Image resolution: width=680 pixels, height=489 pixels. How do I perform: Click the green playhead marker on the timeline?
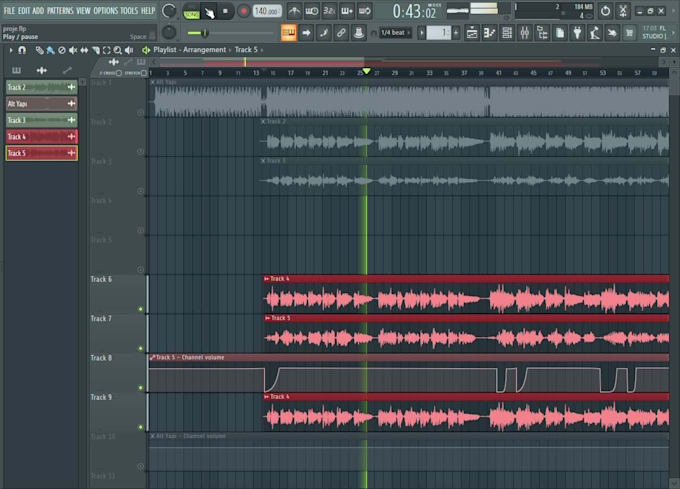[x=366, y=71]
